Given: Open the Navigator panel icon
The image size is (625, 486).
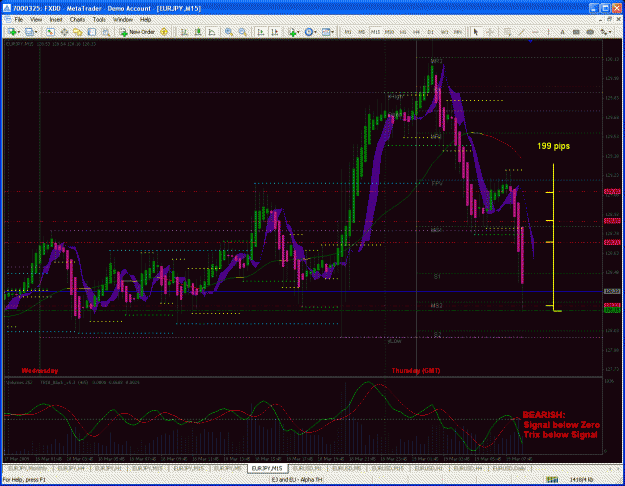Looking at the screenshot, I should tap(78, 32).
